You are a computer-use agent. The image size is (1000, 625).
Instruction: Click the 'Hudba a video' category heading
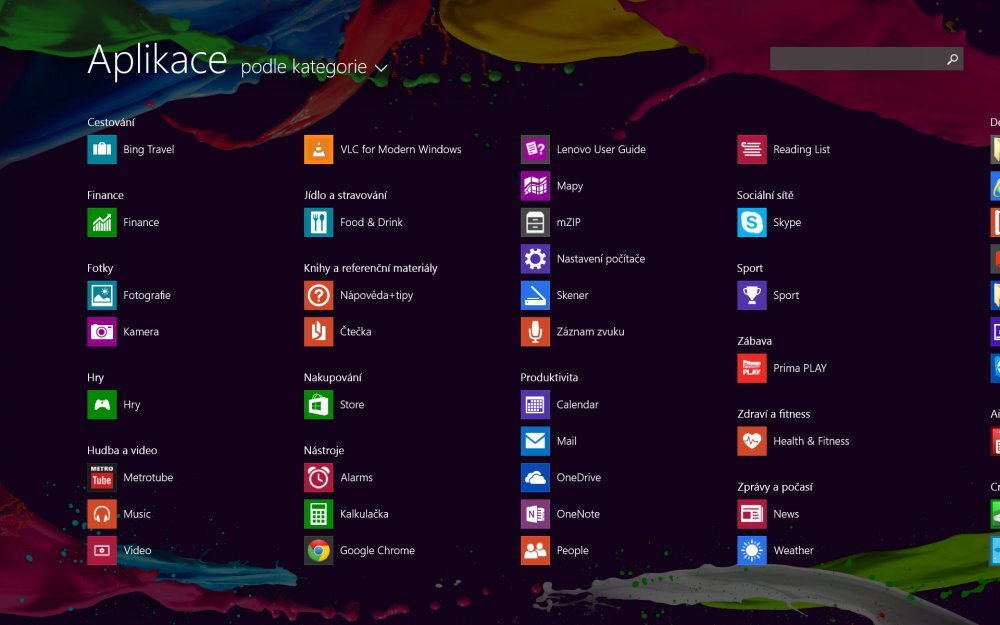(x=122, y=450)
